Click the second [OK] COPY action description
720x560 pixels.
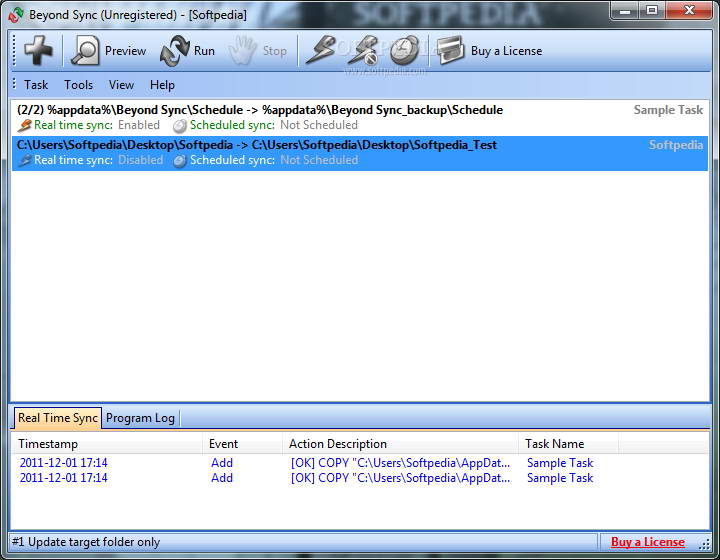coord(400,478)
